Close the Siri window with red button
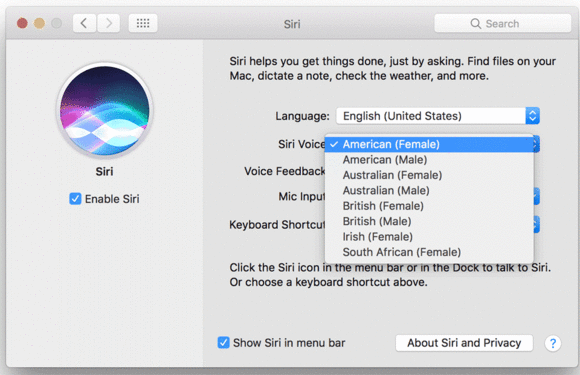This screenshot has width=580, height=375. tap(22, 24)
